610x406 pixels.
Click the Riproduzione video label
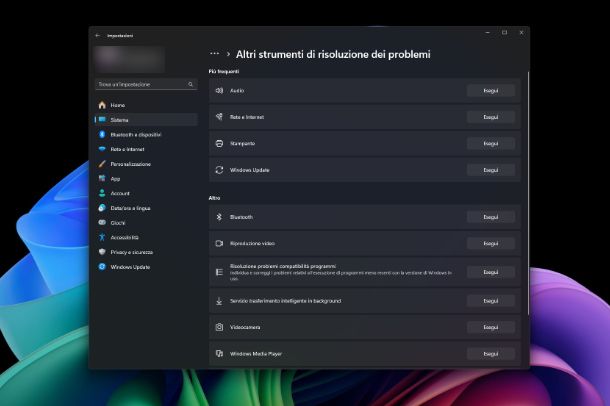pos(252,243)
